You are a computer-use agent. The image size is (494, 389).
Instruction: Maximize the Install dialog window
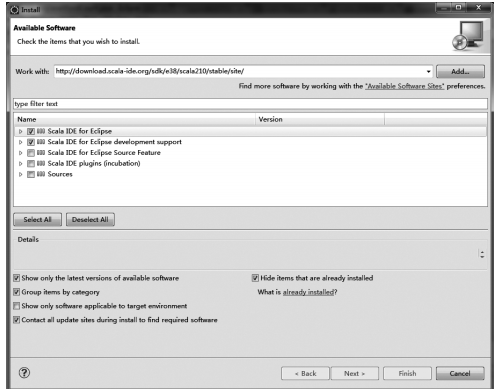tap(459, 7)
